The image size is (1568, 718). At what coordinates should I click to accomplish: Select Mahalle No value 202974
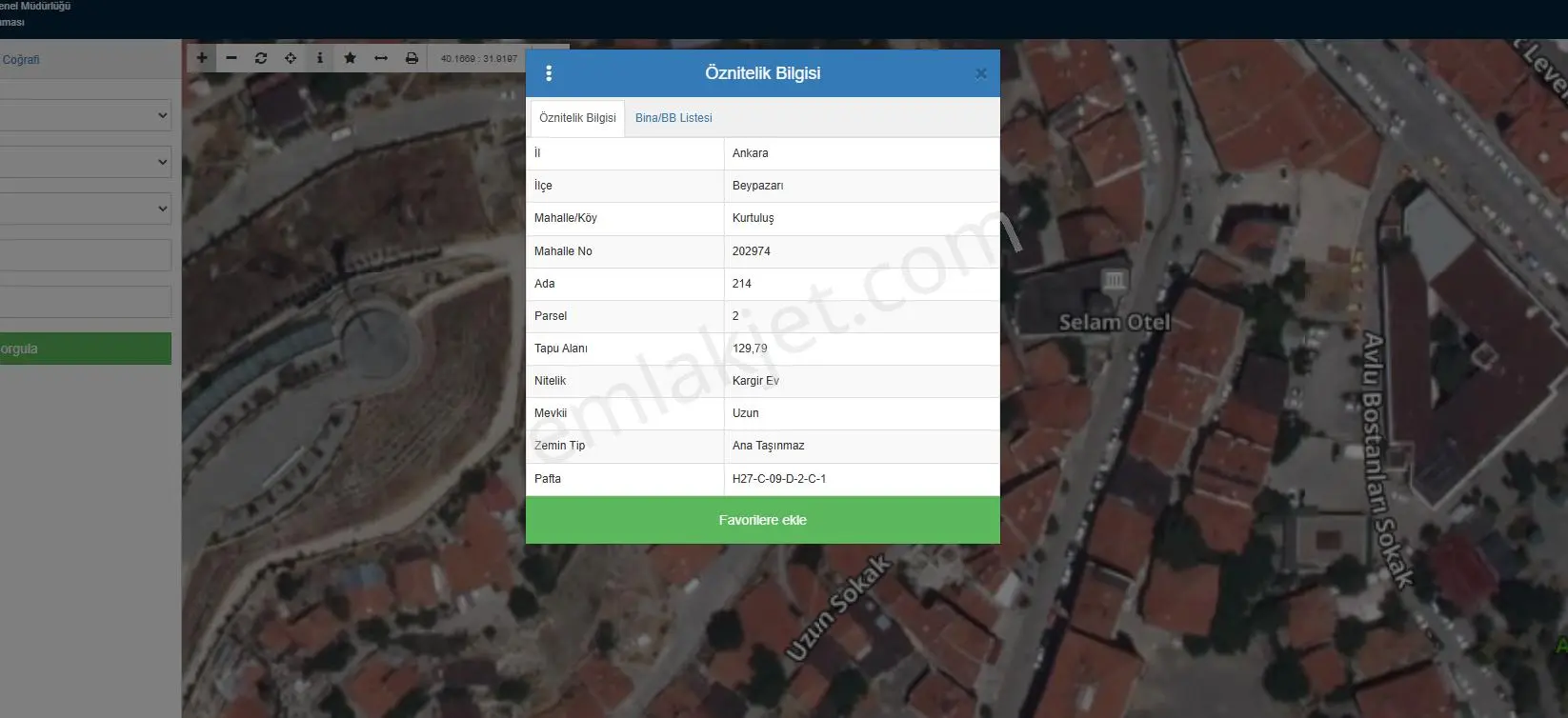coord(752,251)
